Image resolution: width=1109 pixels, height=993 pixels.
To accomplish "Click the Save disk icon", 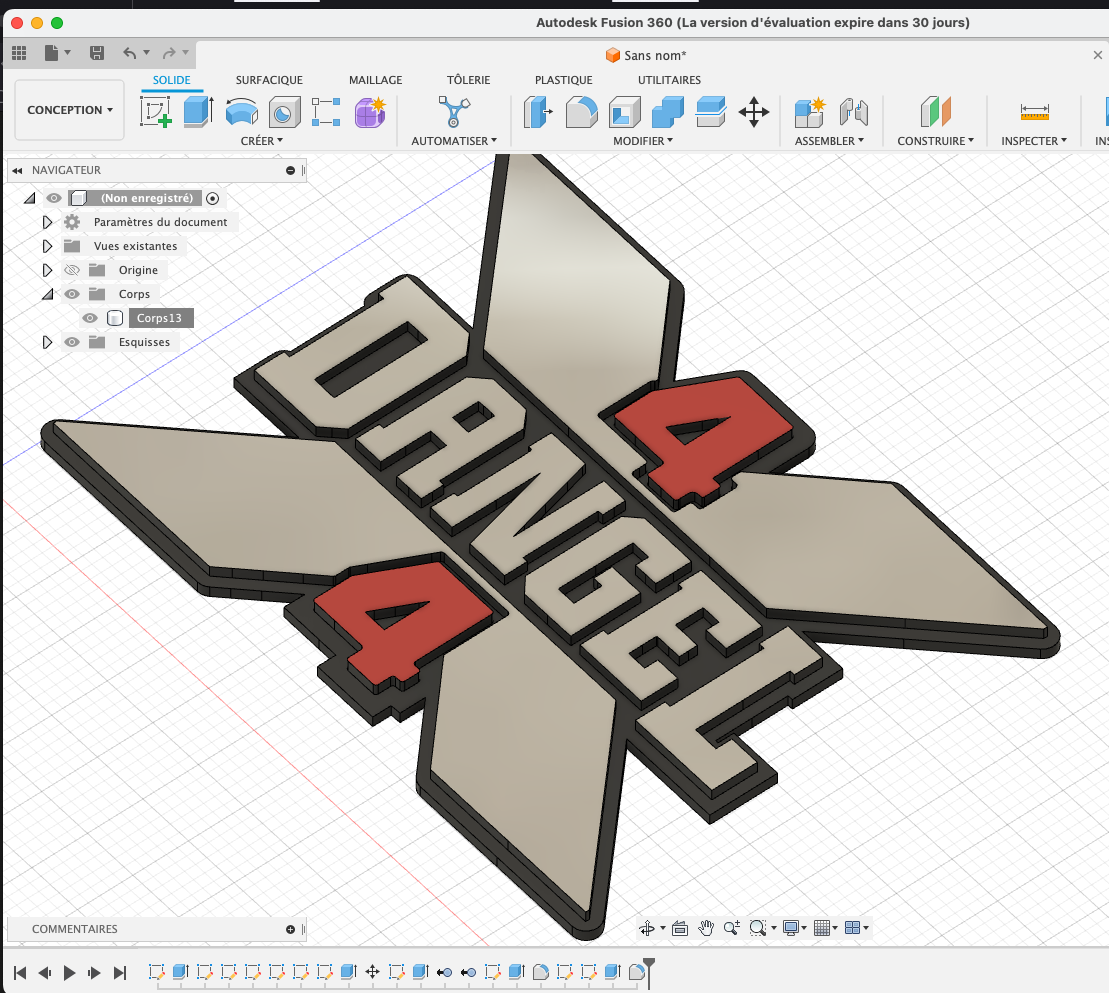I will (x=97, y=53).
